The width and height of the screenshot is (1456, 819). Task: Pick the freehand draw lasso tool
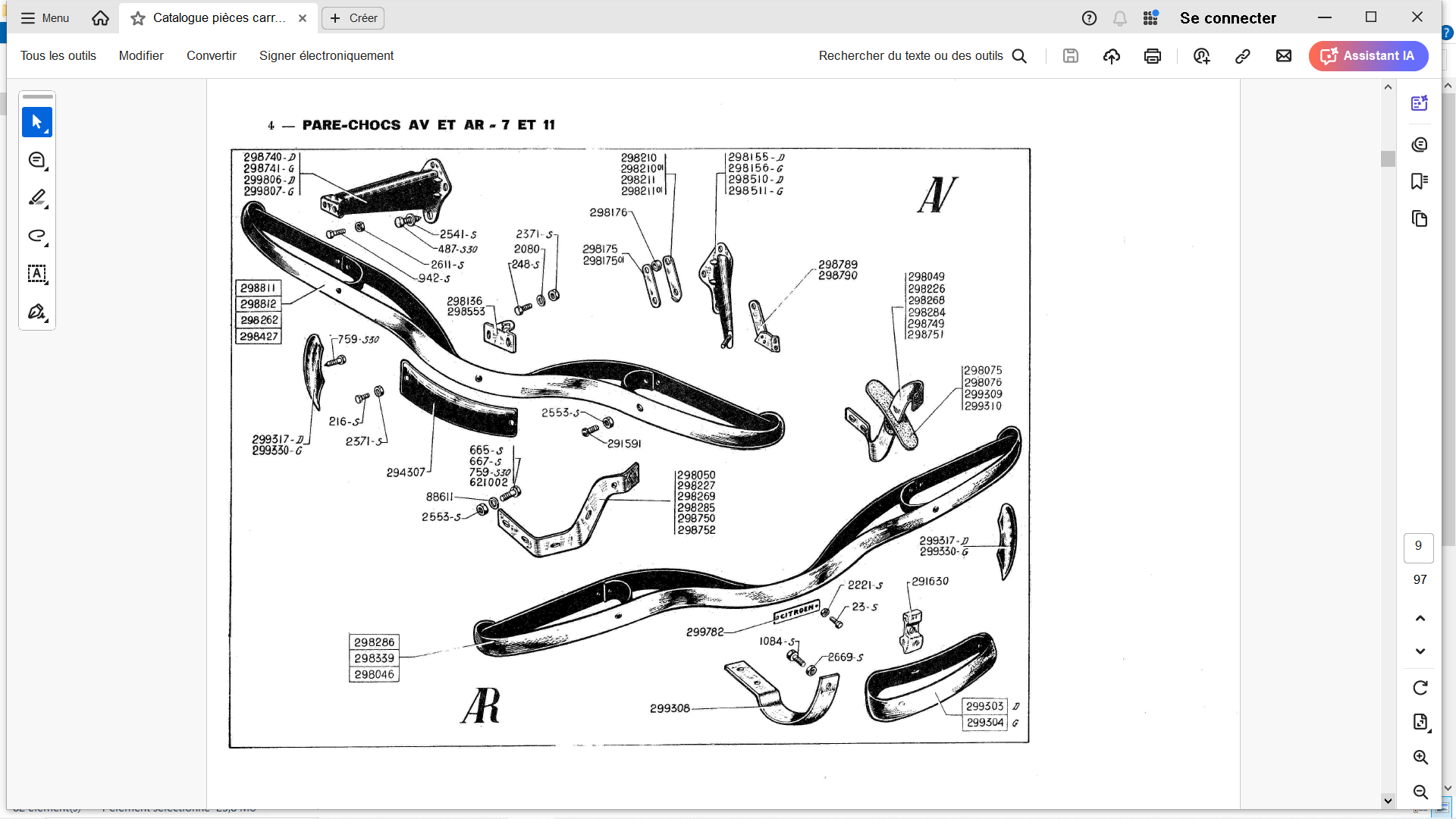37,236
